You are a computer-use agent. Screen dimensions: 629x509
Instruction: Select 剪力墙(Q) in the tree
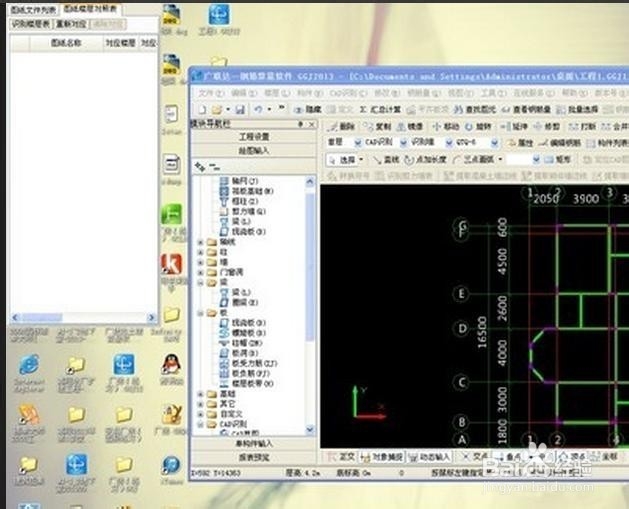click(243, 211)
